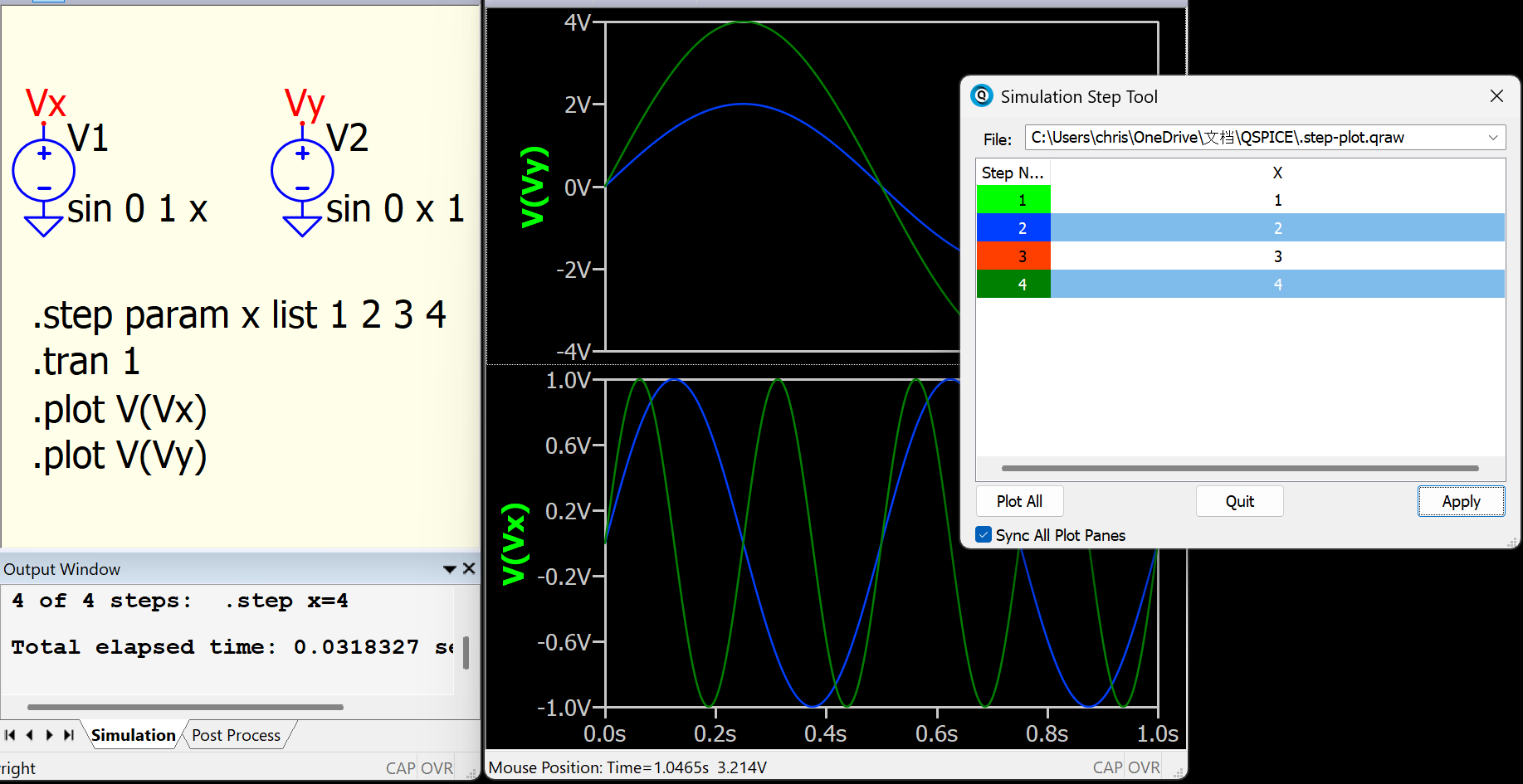Toggle Sync All Plot Panes checkbox
1523x784 pixels.
coord(984,535)
